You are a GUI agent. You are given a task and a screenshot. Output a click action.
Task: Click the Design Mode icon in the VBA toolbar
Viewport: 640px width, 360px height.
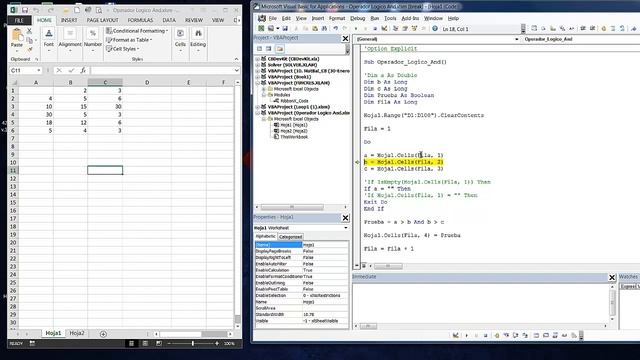[x=384, y=29]
